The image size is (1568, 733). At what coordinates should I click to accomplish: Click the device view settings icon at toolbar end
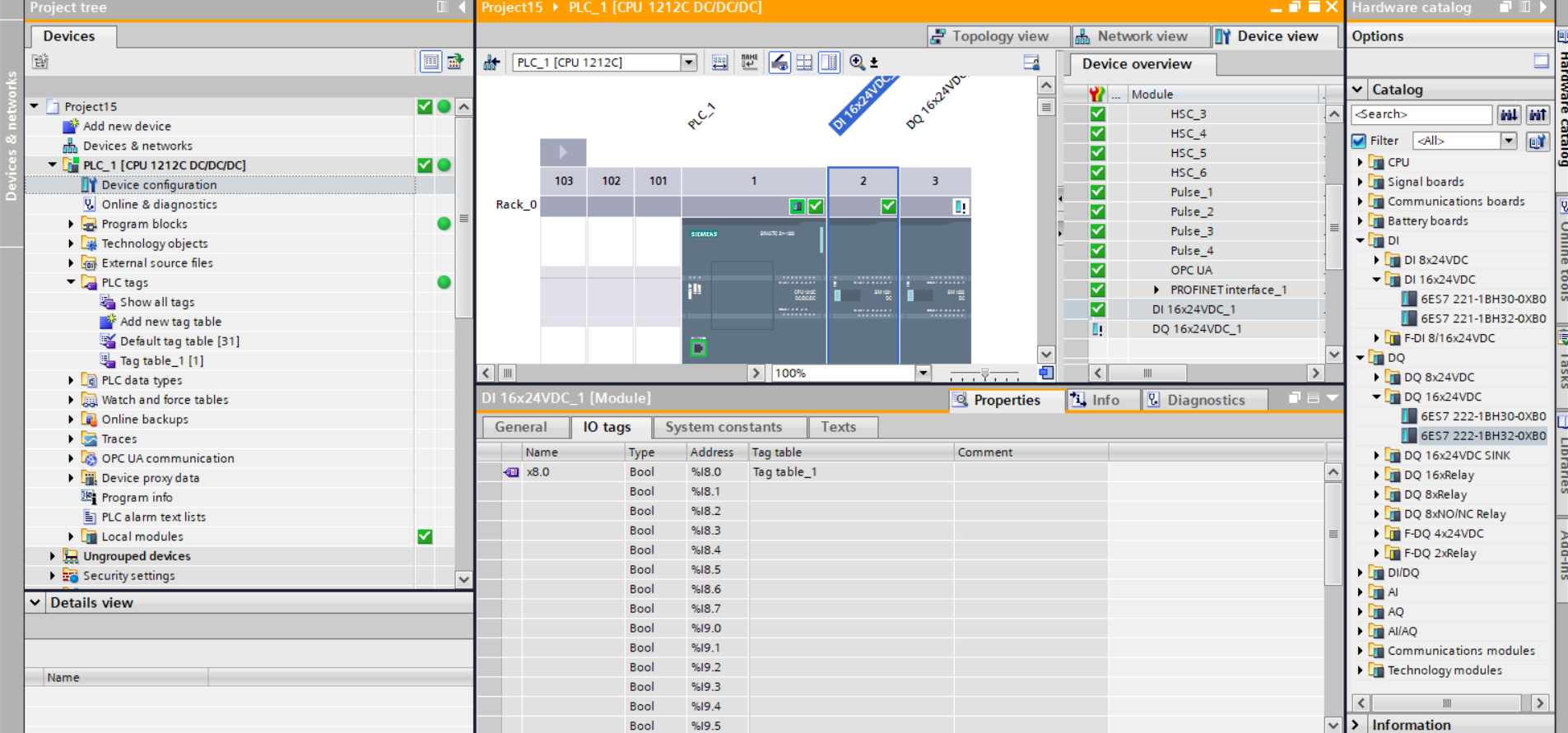[1031, 63]
